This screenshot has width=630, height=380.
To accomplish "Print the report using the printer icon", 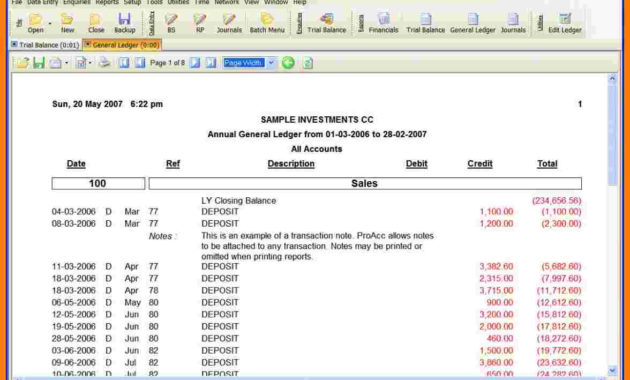I will coord(104,62).
